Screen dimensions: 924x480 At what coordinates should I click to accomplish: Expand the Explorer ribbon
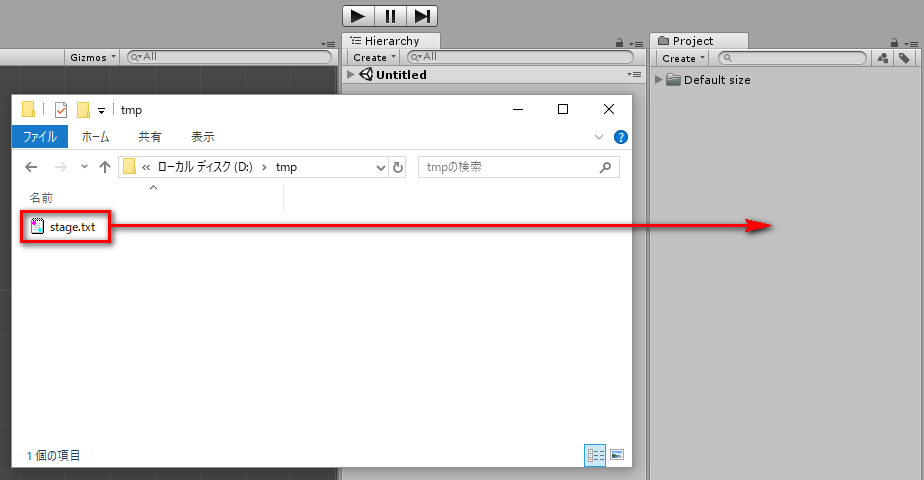click(599, 137)
